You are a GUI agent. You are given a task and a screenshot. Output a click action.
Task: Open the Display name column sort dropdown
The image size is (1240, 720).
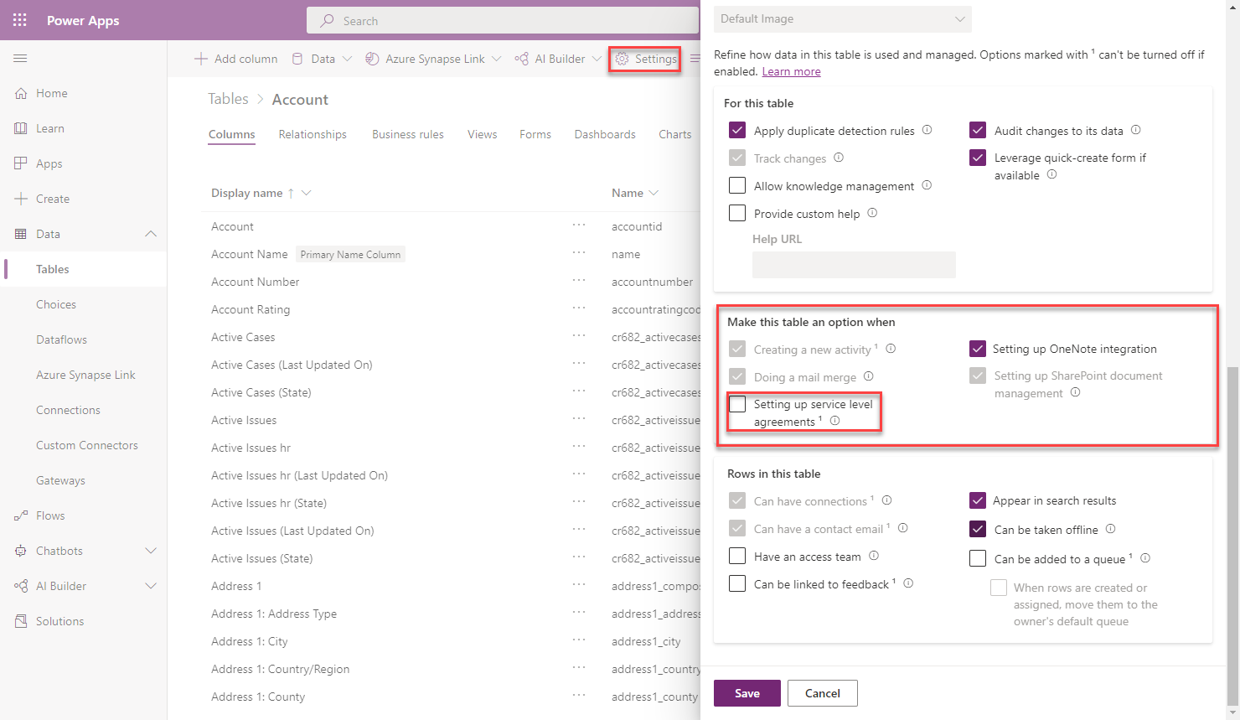(306, 193)
